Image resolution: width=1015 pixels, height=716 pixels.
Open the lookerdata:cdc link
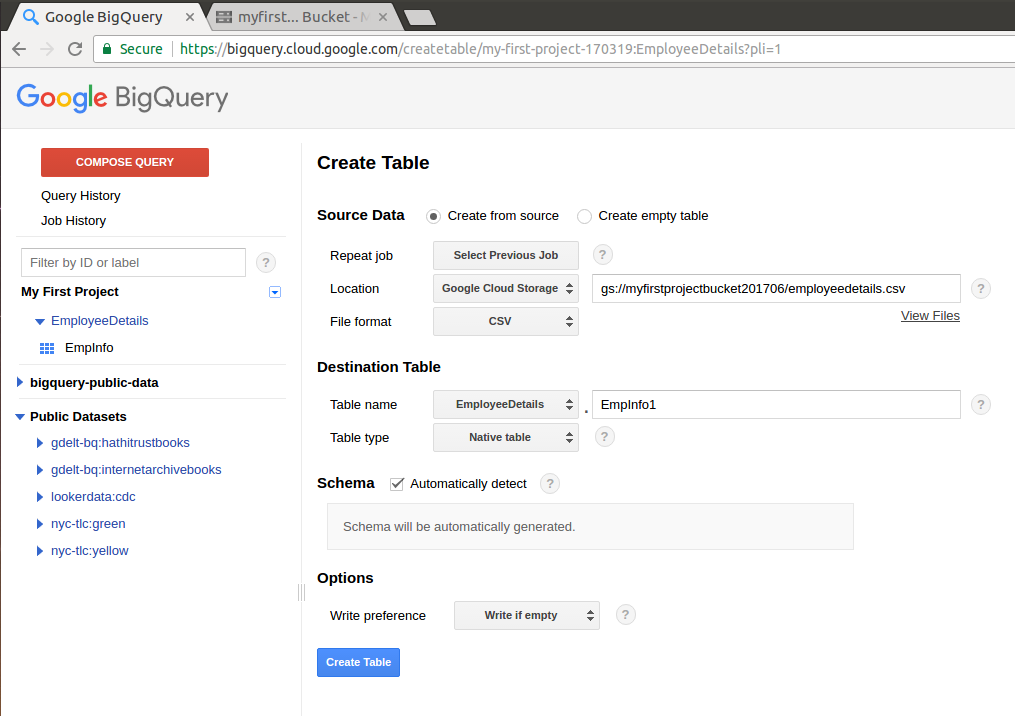93,497
